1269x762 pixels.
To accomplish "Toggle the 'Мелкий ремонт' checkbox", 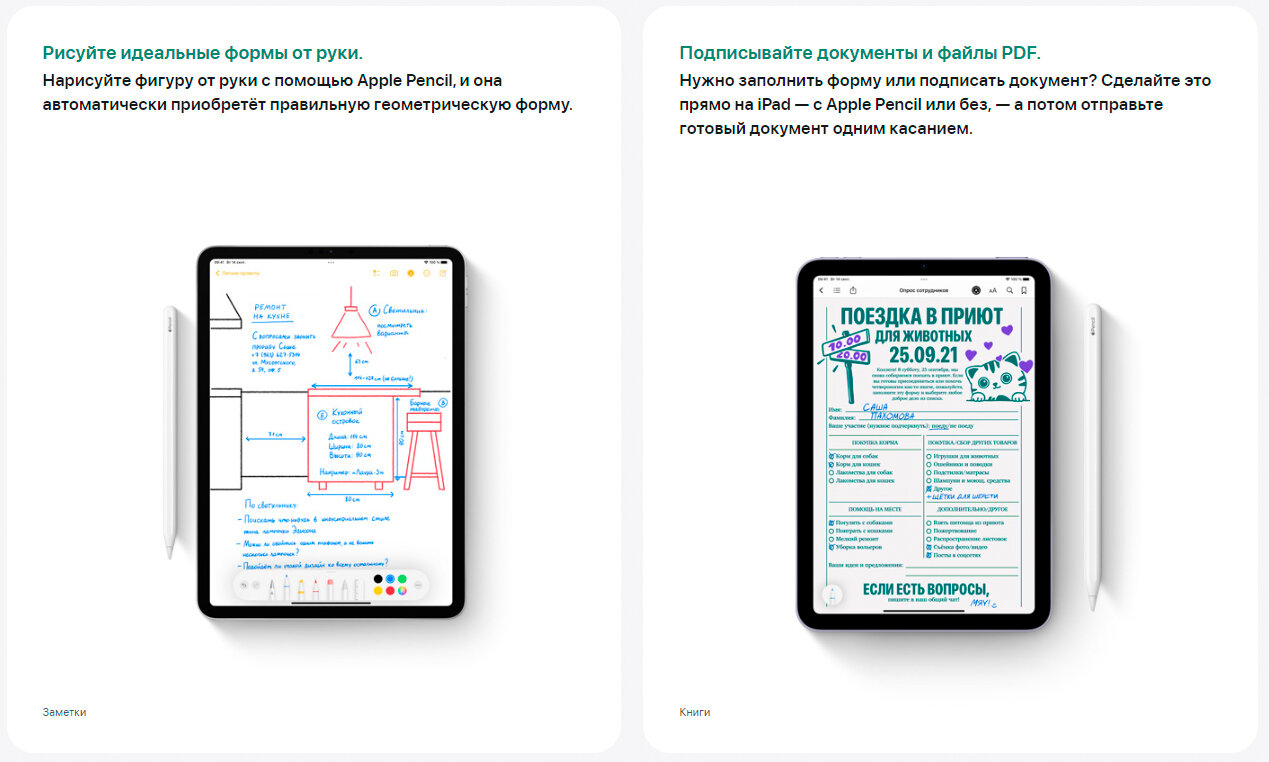I will 831,539.
